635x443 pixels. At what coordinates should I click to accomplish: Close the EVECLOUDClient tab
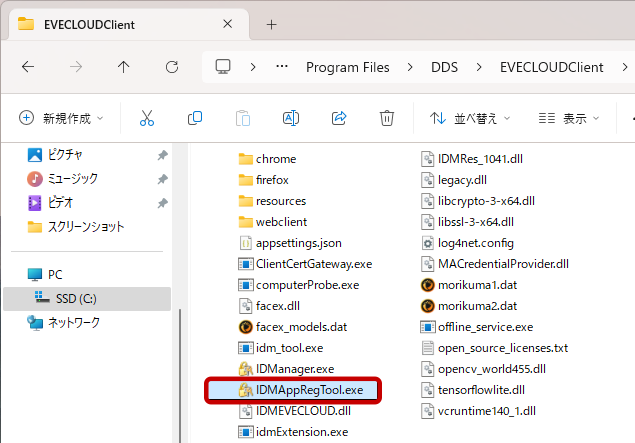click(227, 24)
